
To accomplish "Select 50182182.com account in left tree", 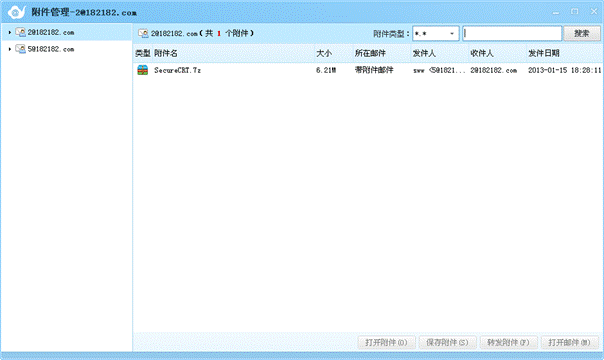I will tap(51, 49).
